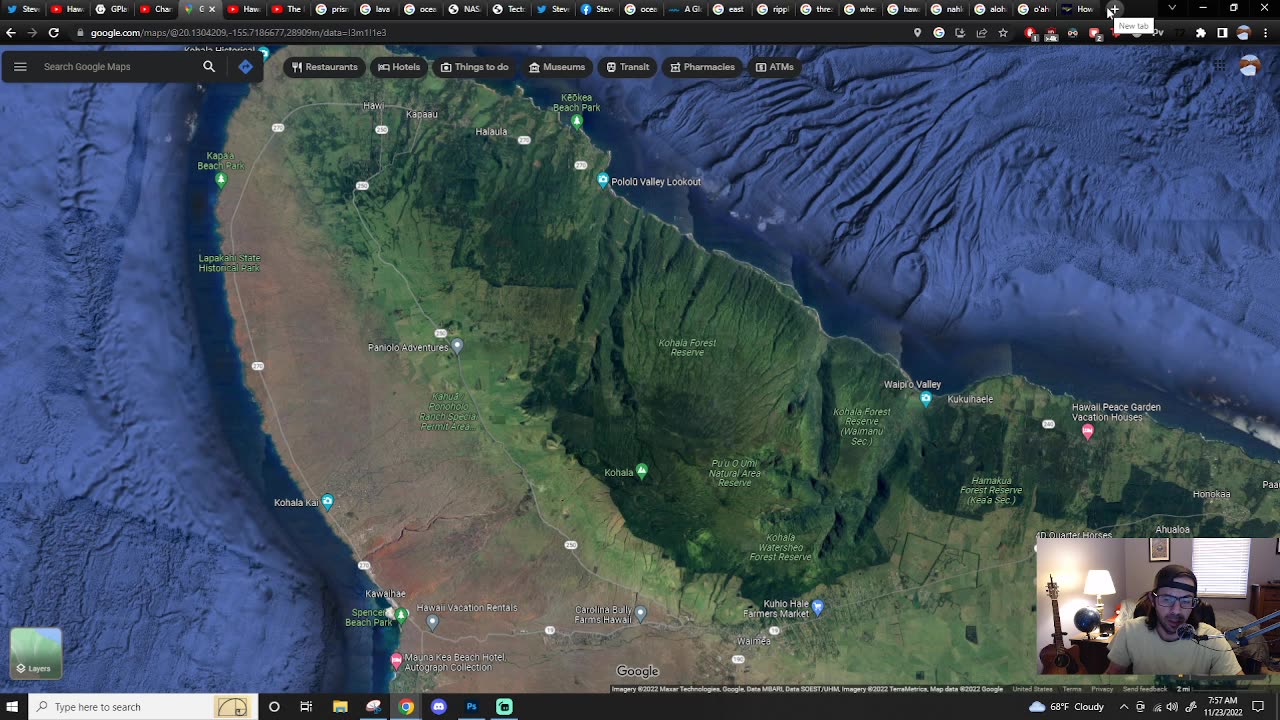
Task: Click the Kohala mountain pin
Action: [x=642, y=470]
